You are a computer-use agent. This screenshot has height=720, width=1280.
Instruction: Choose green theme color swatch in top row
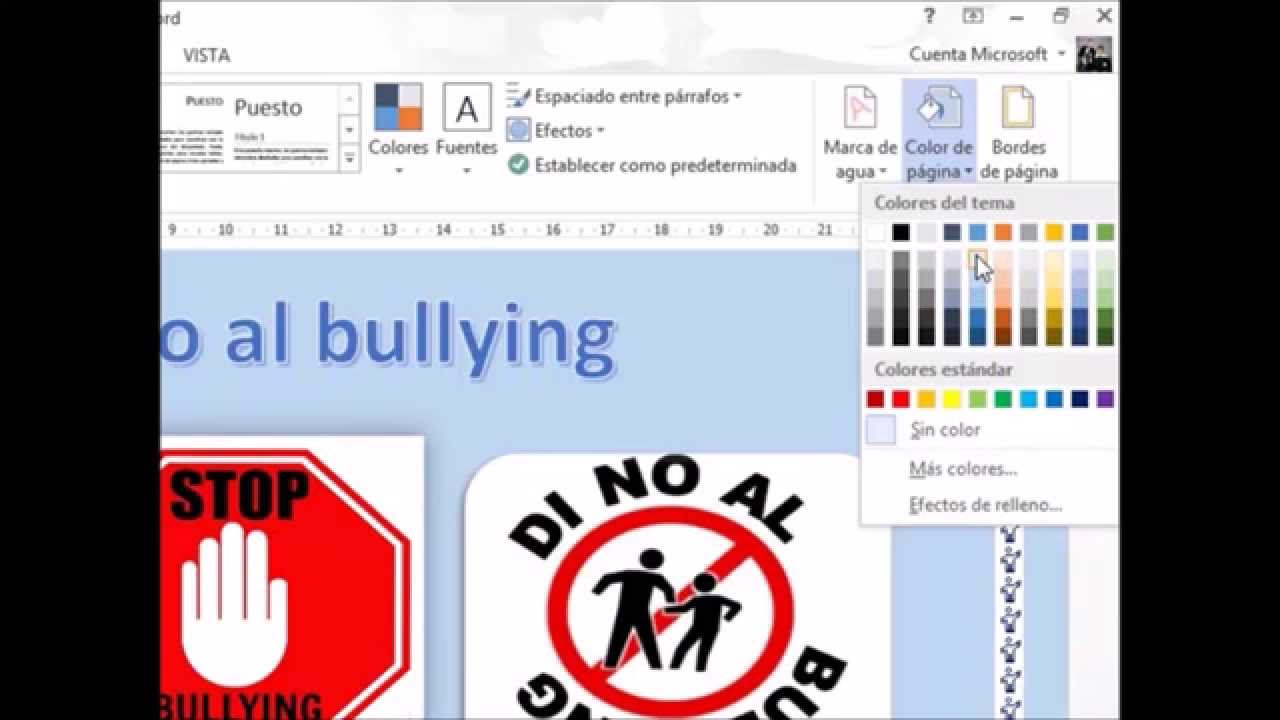click(1105, 232)
